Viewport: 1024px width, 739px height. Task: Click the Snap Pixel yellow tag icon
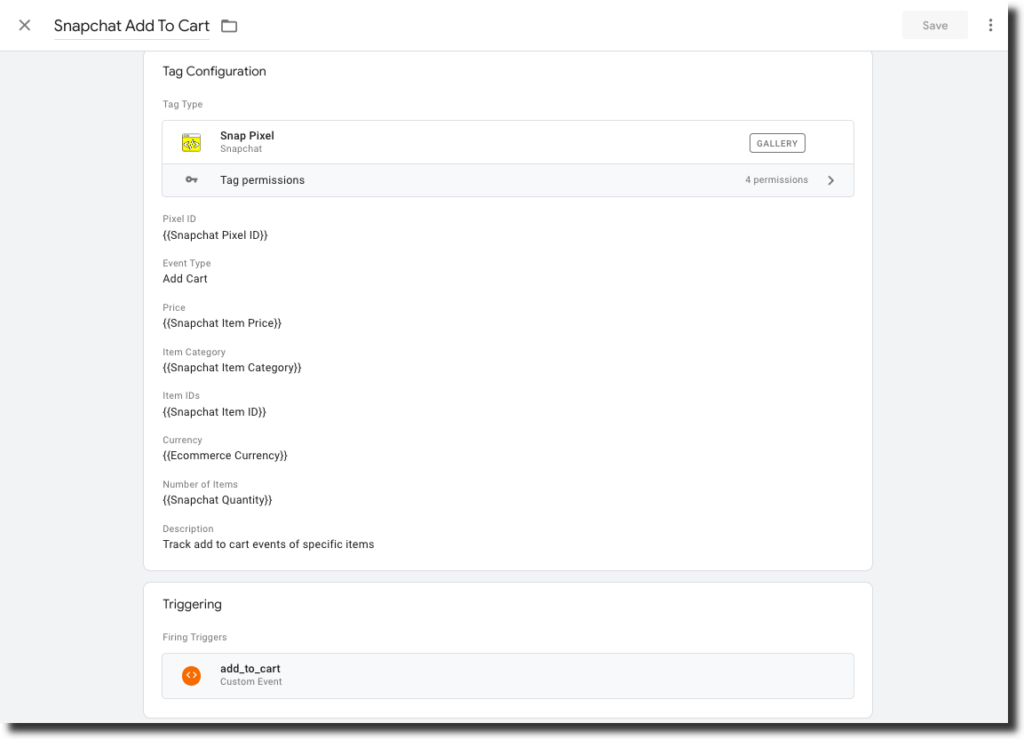tap(191, 142)
